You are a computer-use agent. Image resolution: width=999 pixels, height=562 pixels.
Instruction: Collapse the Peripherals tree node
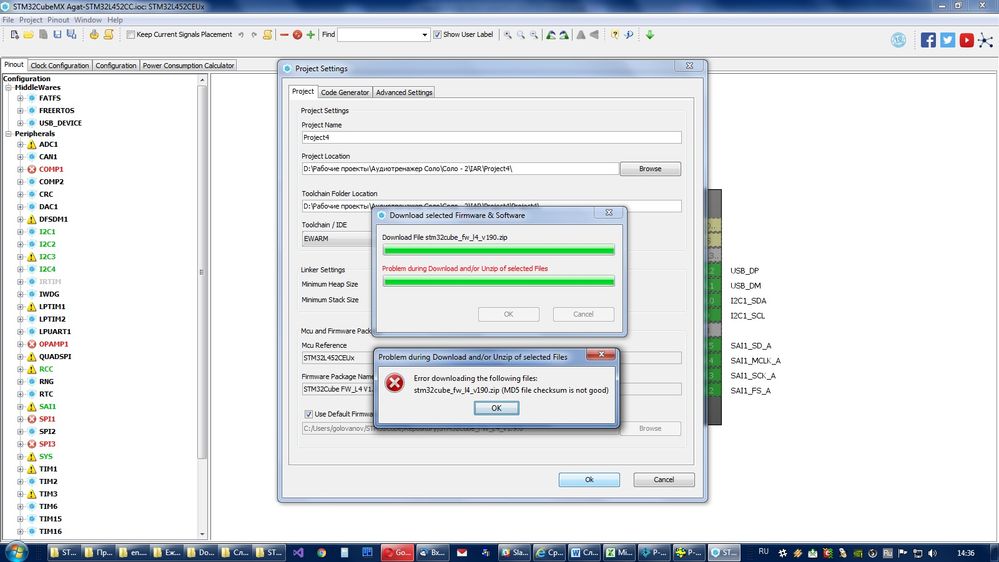tap(9, 134)
